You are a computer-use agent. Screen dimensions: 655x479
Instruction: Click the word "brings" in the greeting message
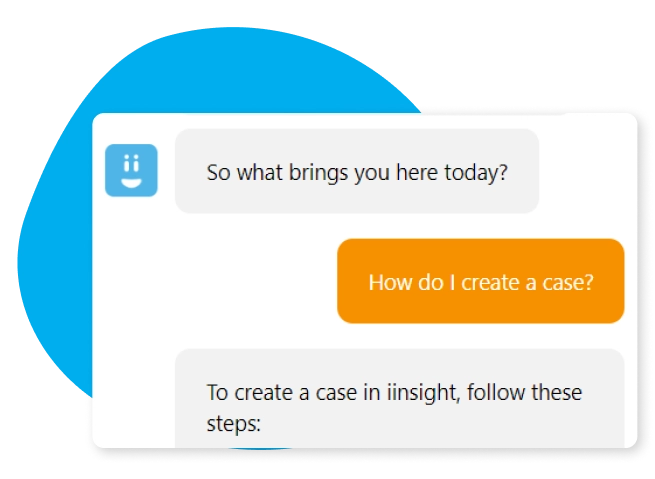point(318,172)
